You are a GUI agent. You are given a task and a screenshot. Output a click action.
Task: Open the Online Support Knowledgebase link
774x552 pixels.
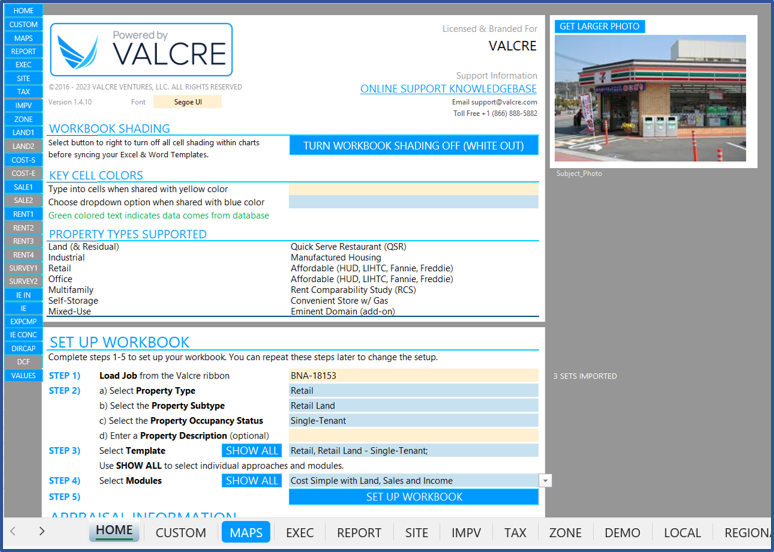coord(448,89)
